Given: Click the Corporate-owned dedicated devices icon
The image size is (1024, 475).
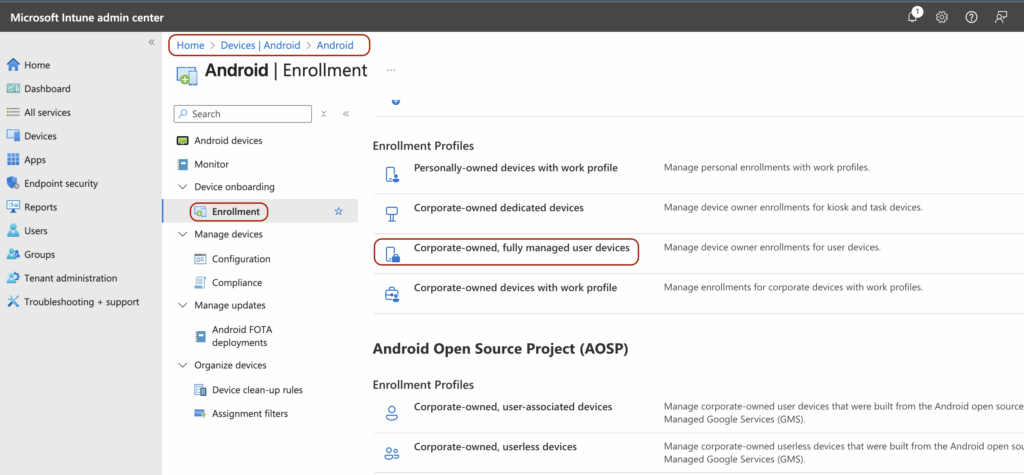Looking at the screenshot, I should tap(392, 212).
